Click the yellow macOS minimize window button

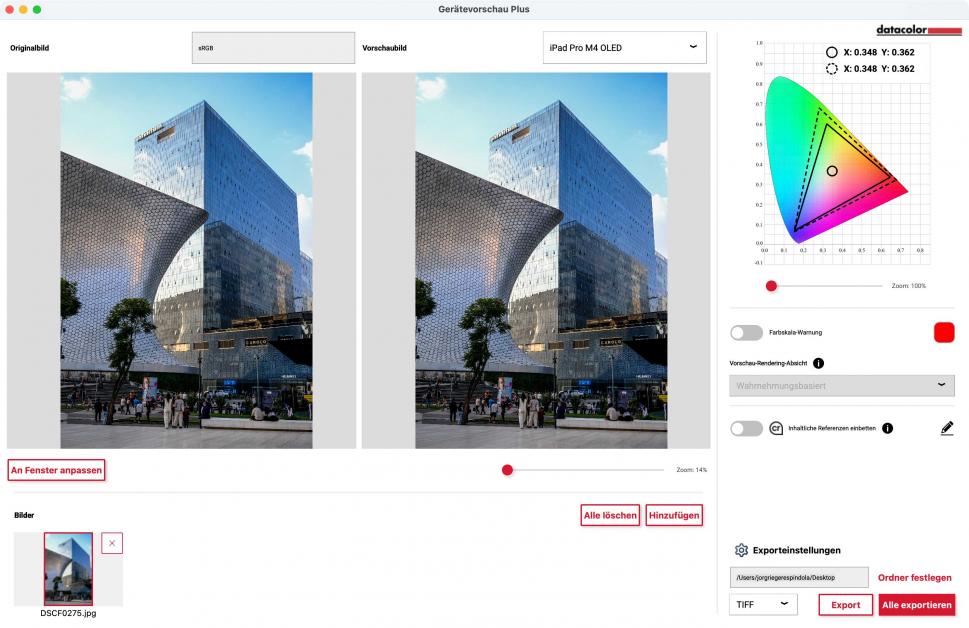23,9
